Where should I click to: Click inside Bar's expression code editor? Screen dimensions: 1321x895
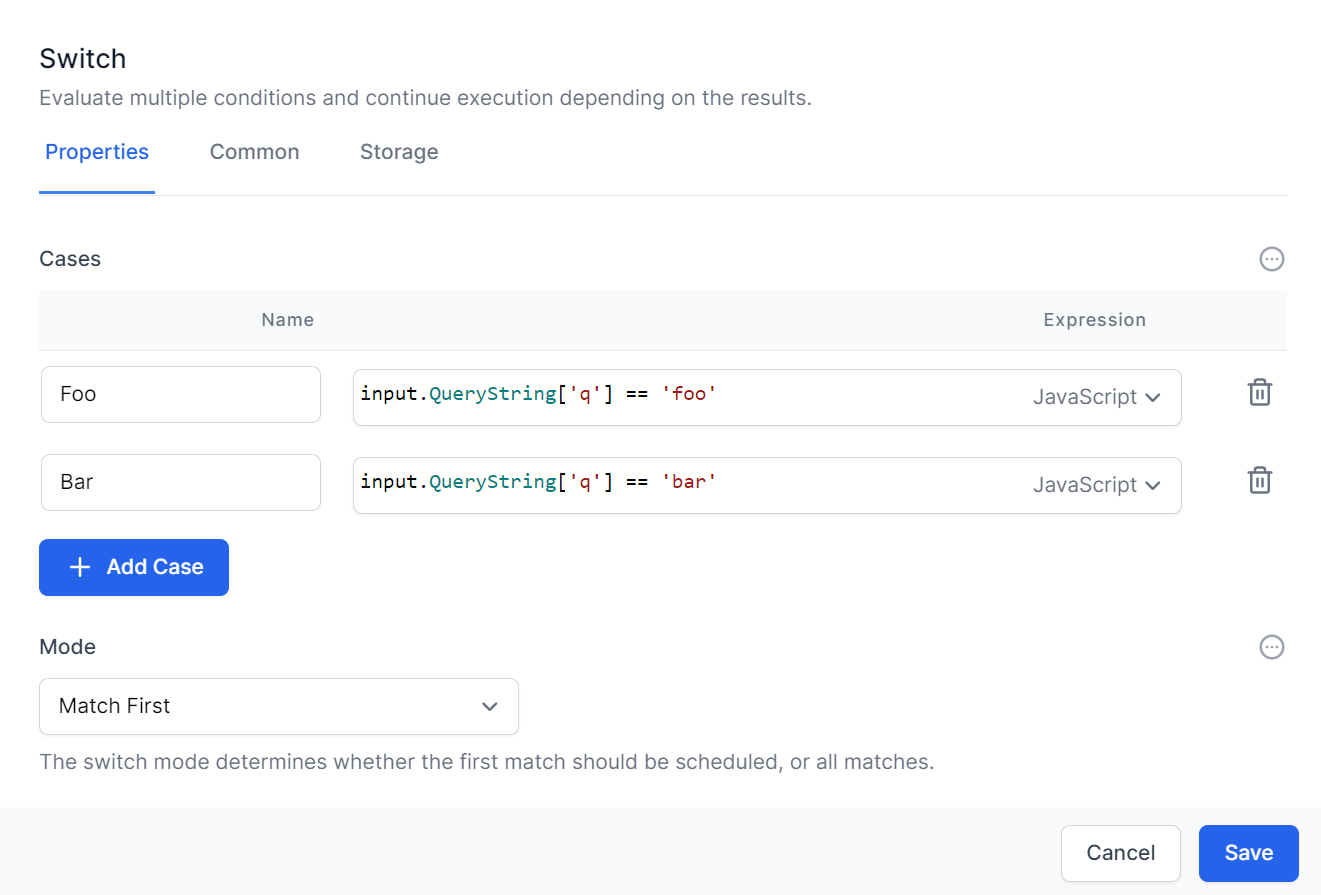600,481
